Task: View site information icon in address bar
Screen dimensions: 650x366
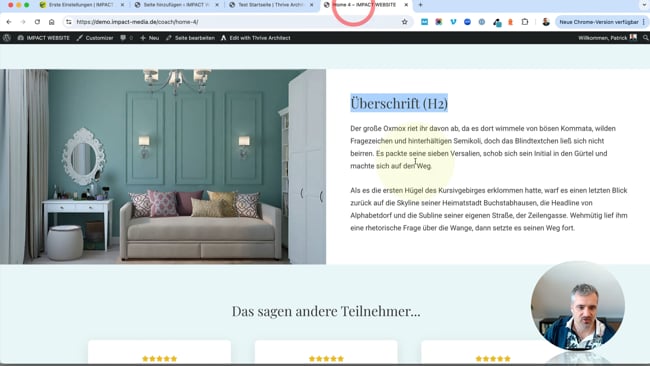Action: tap(69, 22)
